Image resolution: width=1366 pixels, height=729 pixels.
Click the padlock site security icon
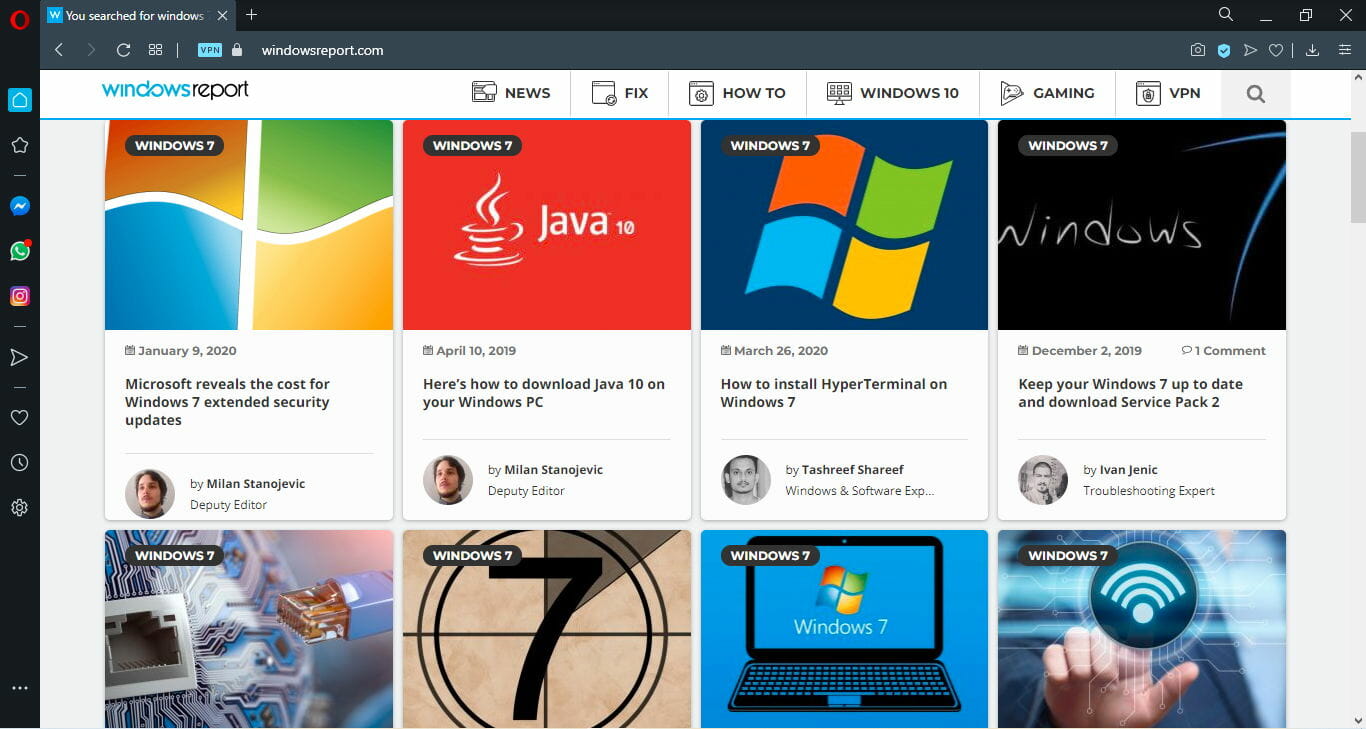click(237, 50)
